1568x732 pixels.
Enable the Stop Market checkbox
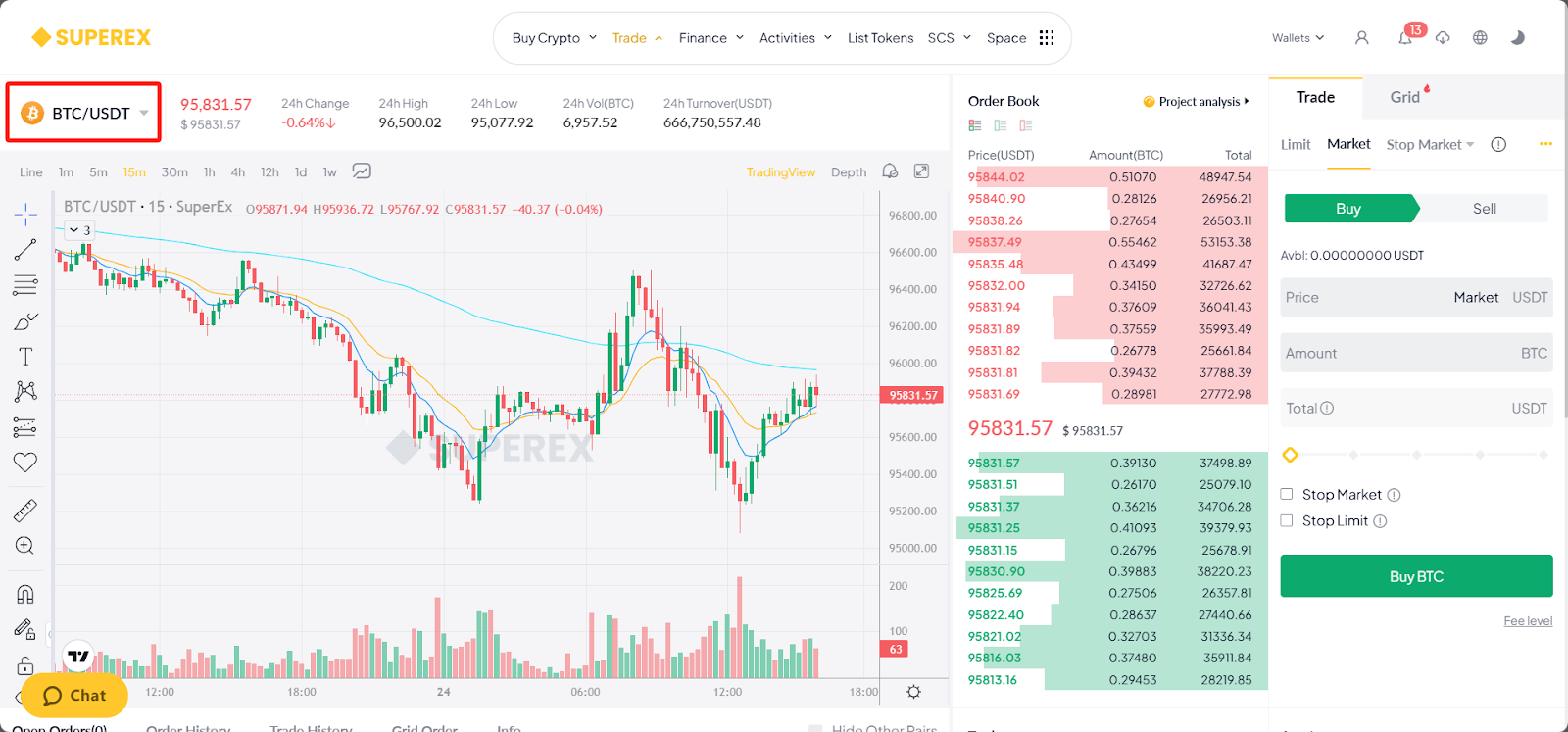point(1287,494)
